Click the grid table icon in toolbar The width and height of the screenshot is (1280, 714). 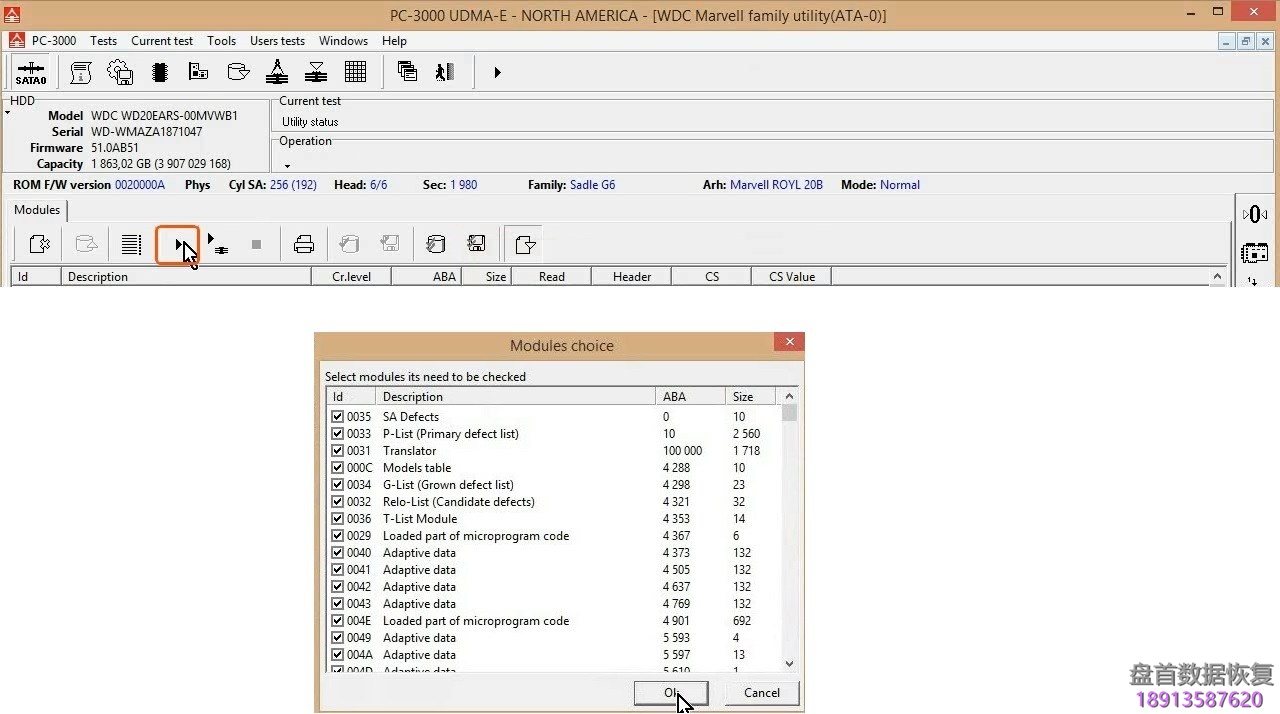[x=355, y=72]
